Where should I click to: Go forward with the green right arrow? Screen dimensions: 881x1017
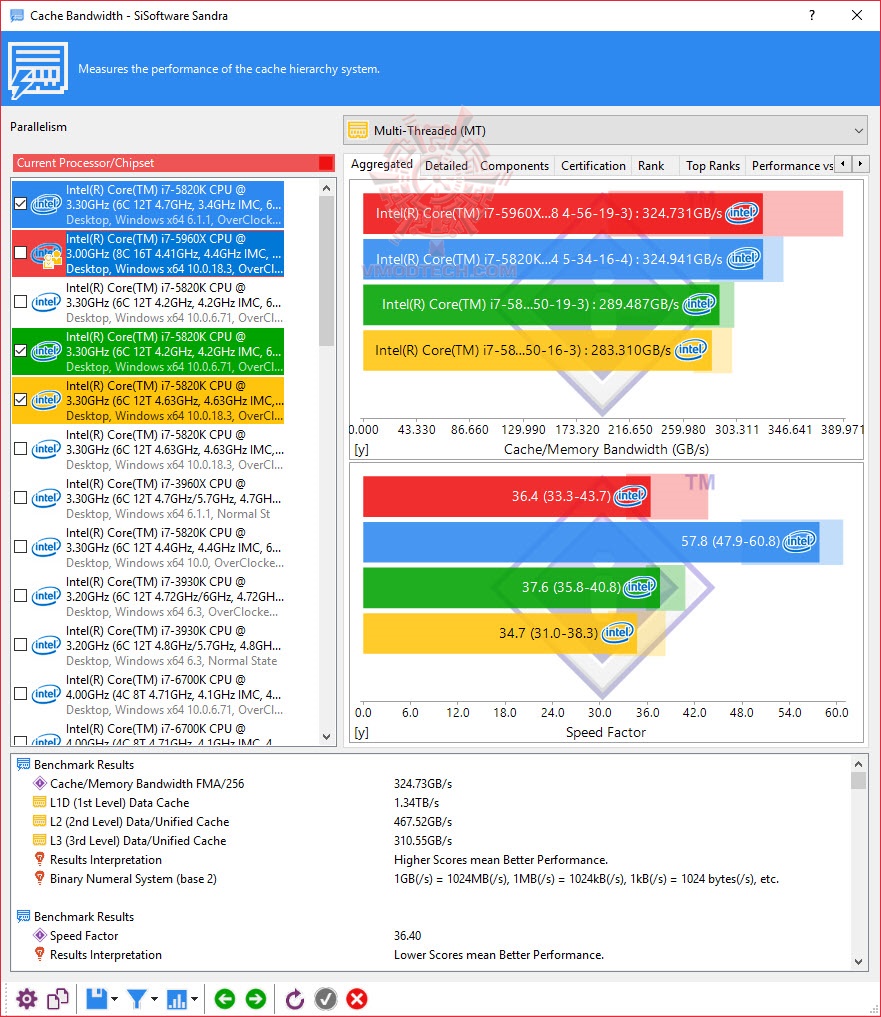[256, 999]
